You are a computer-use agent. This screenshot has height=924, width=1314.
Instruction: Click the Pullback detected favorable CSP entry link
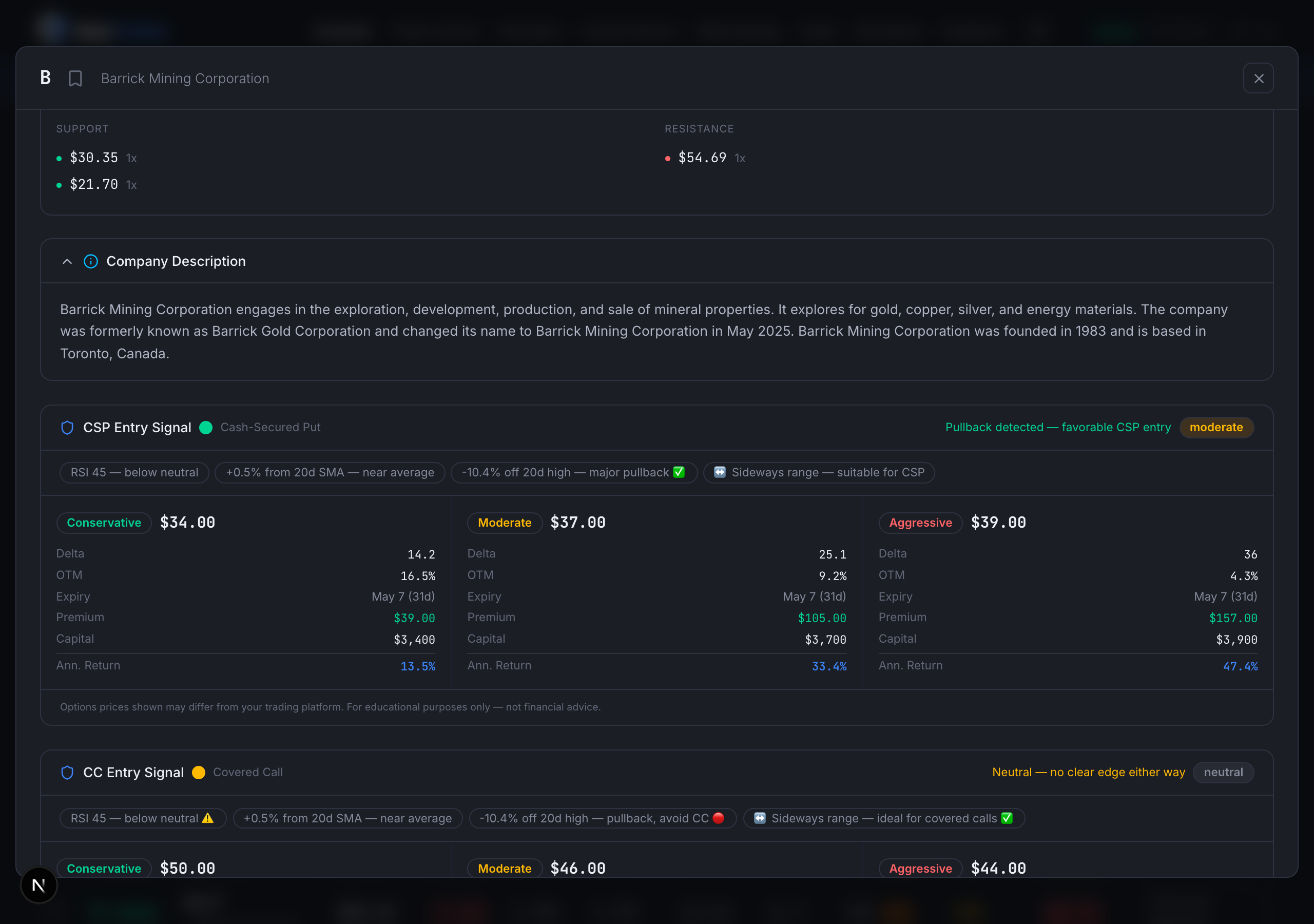tap(1057, 427)
